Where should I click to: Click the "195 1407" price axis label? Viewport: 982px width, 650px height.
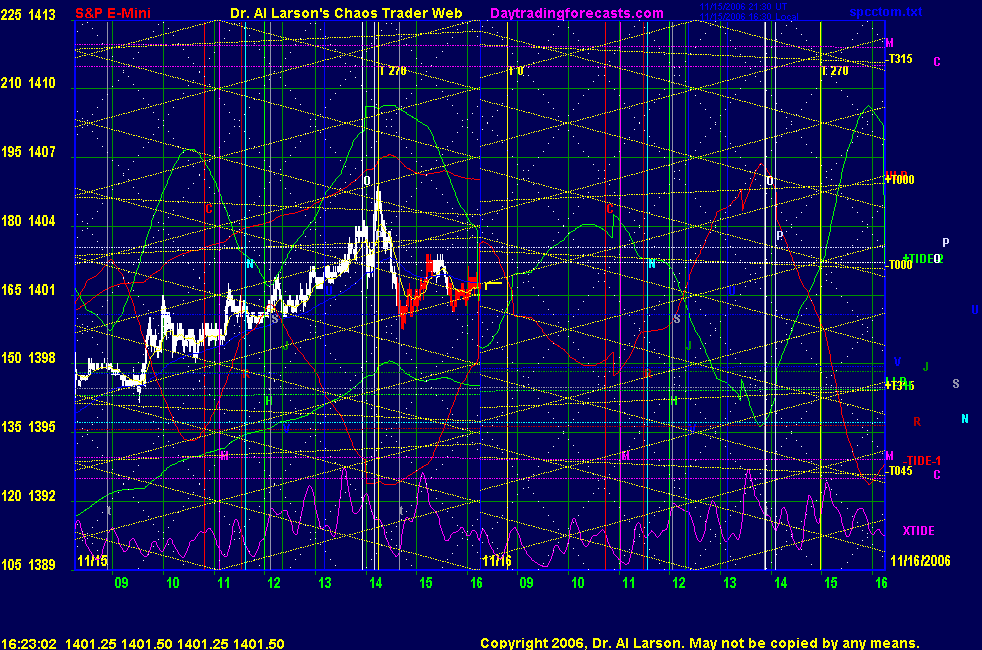28,152
